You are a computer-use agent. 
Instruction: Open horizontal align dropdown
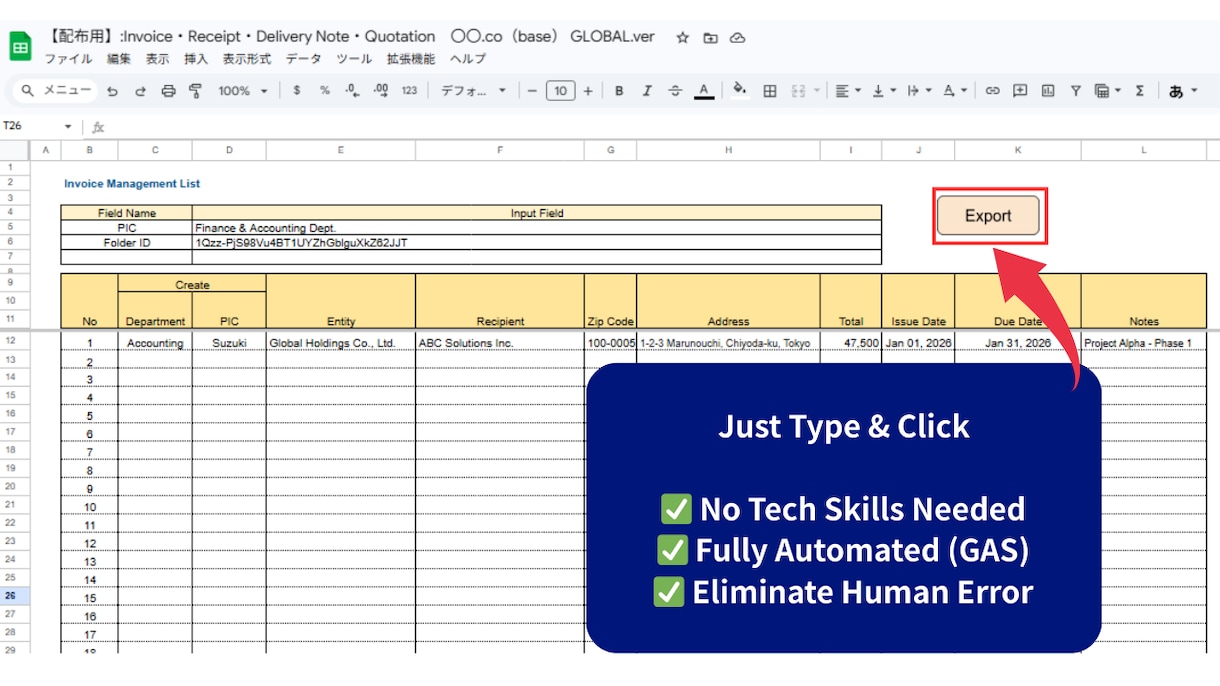coord(848,91)
